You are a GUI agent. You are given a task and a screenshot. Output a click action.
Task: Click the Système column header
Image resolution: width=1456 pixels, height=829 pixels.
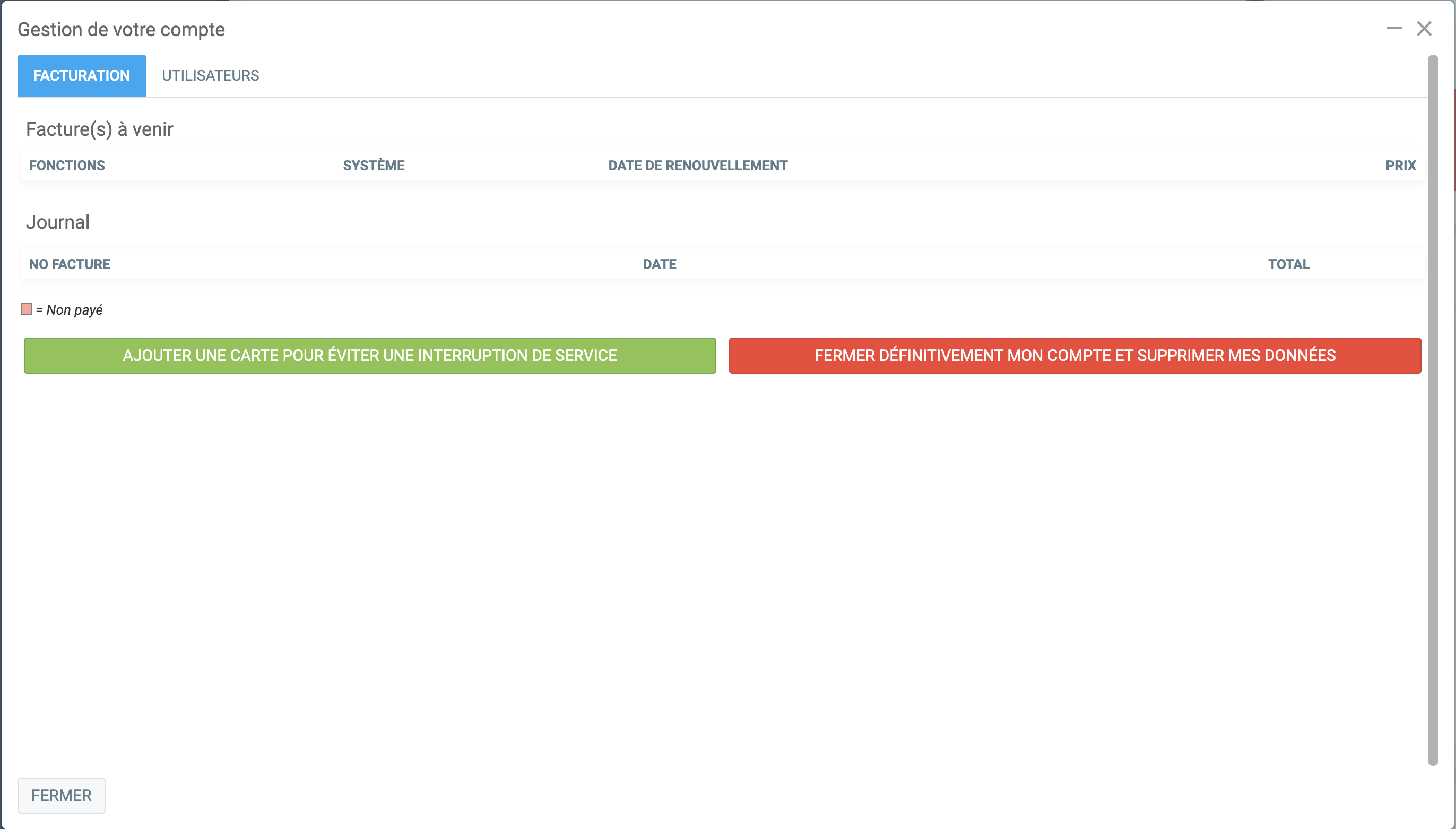coord(374,166)
